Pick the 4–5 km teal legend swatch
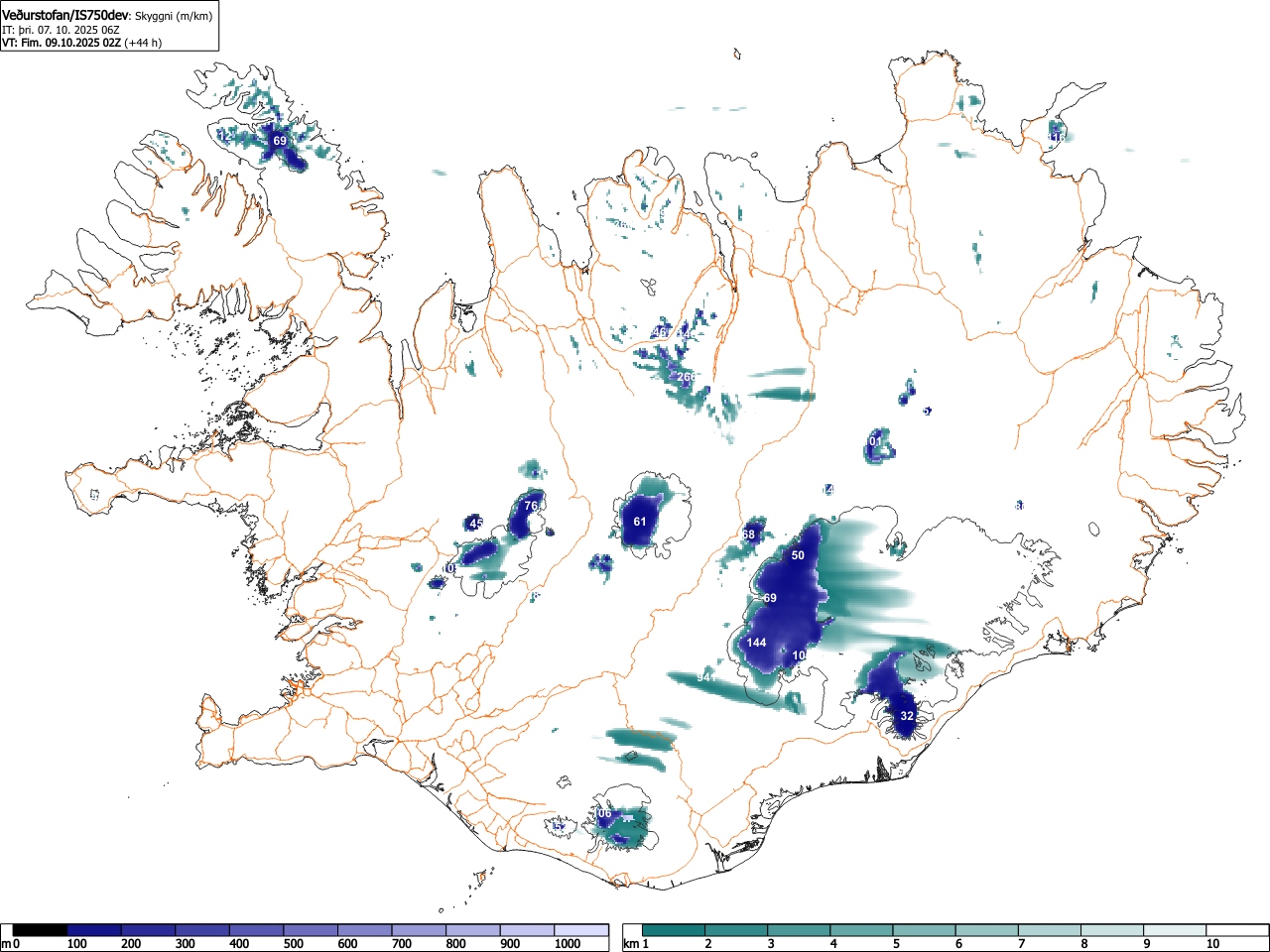 [861, 930]
